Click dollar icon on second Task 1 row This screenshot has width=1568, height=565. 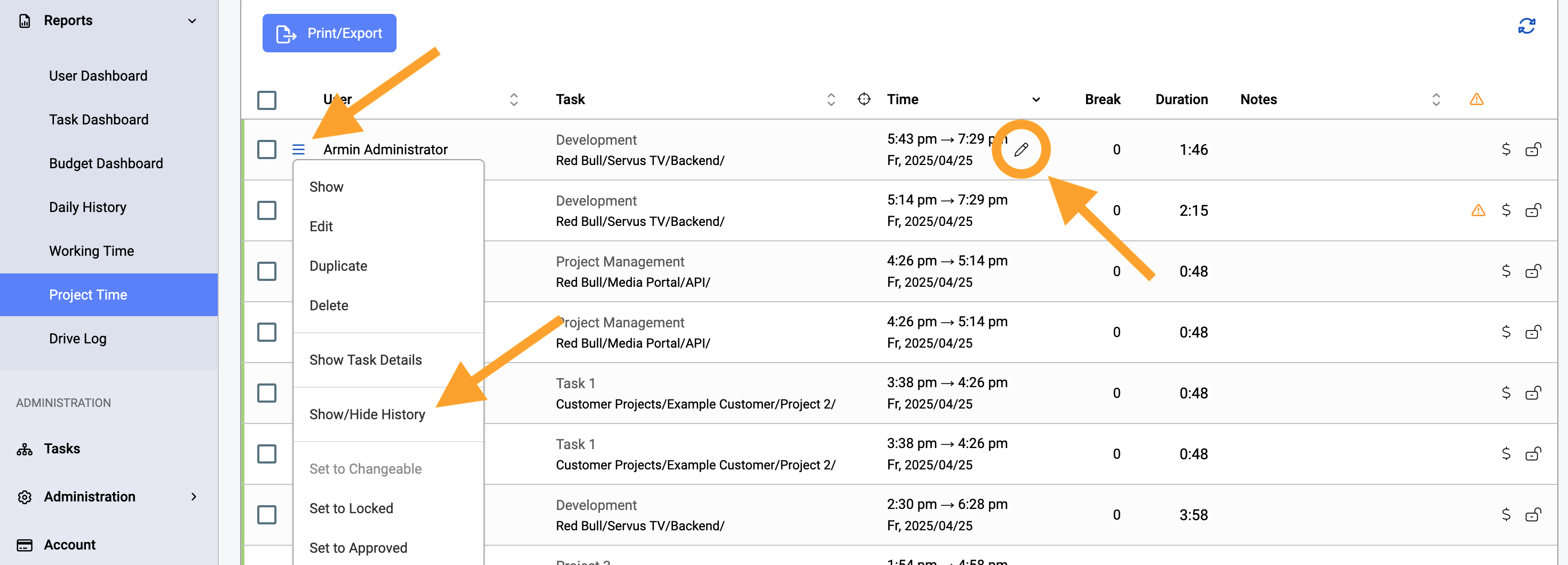click(1506, 453)
